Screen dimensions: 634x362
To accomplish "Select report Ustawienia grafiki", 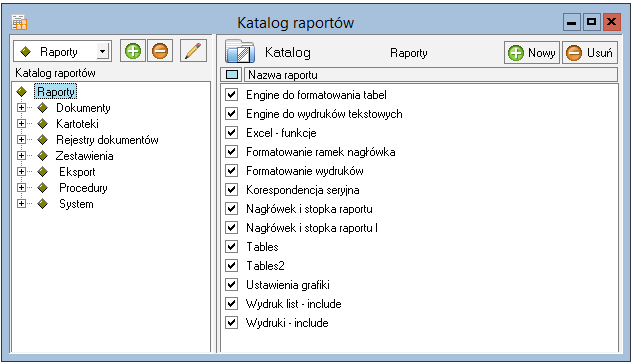I will (x=288, y=285).
